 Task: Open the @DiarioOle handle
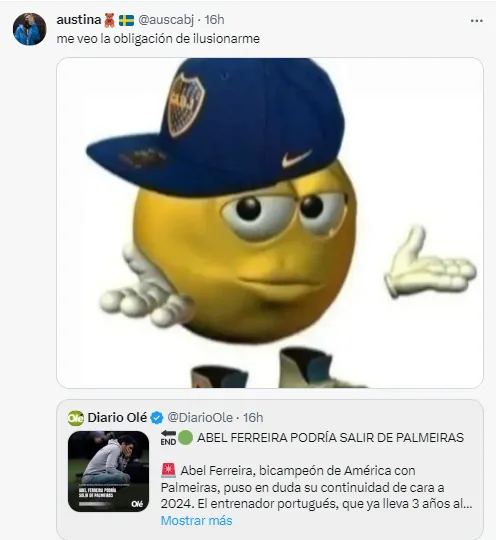pos(200,418)
